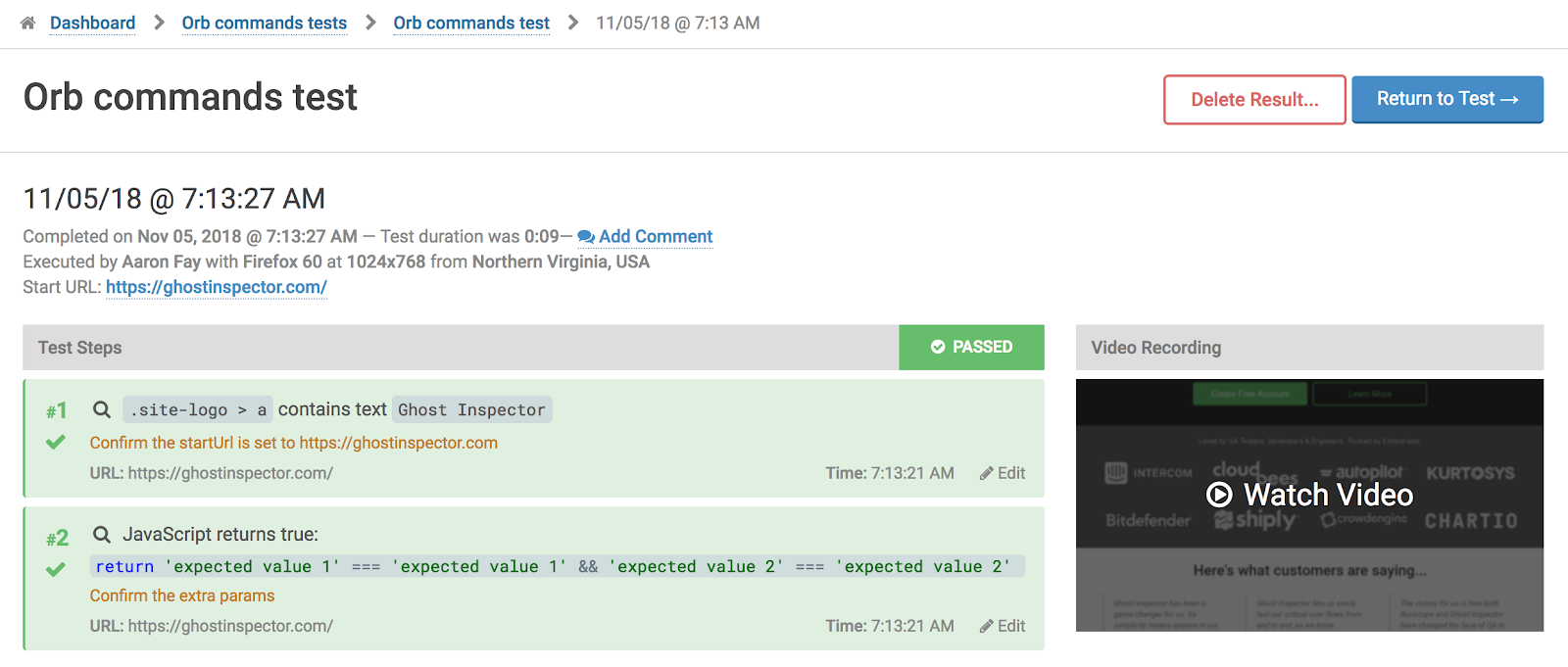The width and height of the screenshot is (1568, 667).
Task: Open the Add Comment link
Action: [655, 237]
